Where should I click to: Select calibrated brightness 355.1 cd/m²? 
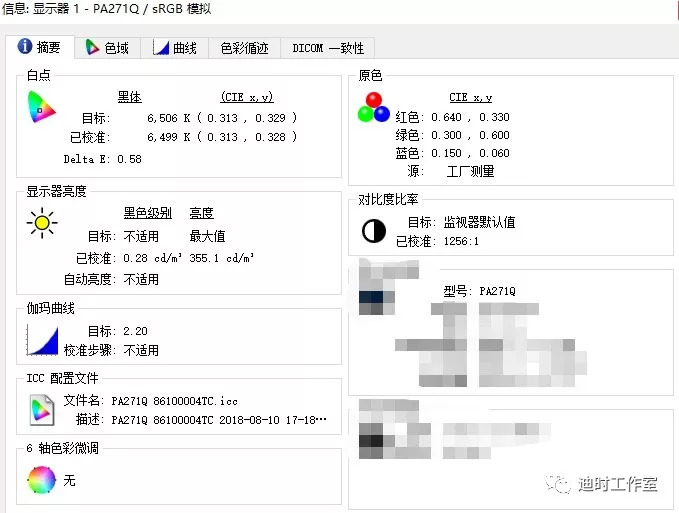(x=222, y=258)
